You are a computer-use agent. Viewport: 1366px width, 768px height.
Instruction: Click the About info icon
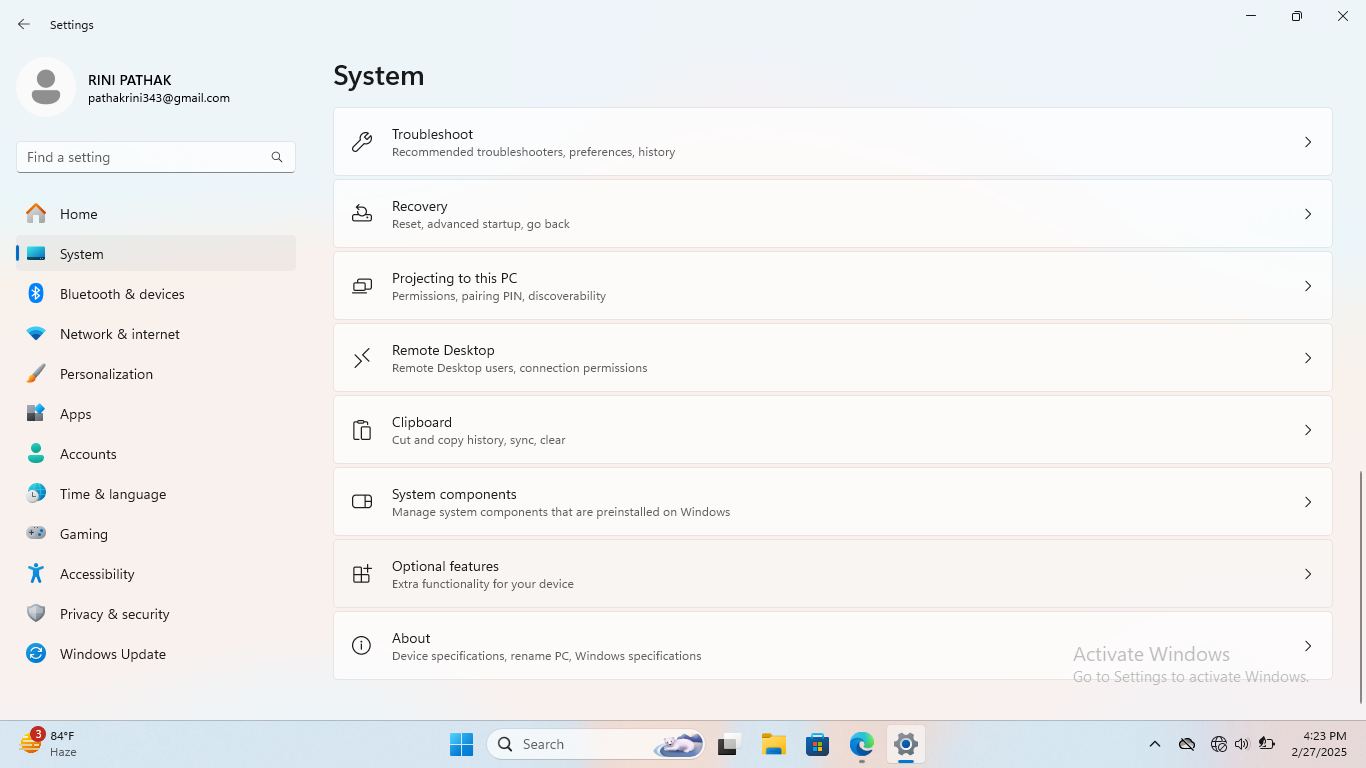pyautogui.click(x=362, y=646)
